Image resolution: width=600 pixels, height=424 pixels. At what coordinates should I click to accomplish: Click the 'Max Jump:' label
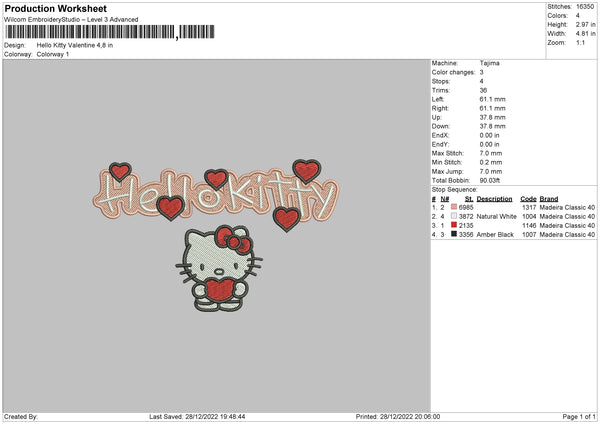click(447, 172)
